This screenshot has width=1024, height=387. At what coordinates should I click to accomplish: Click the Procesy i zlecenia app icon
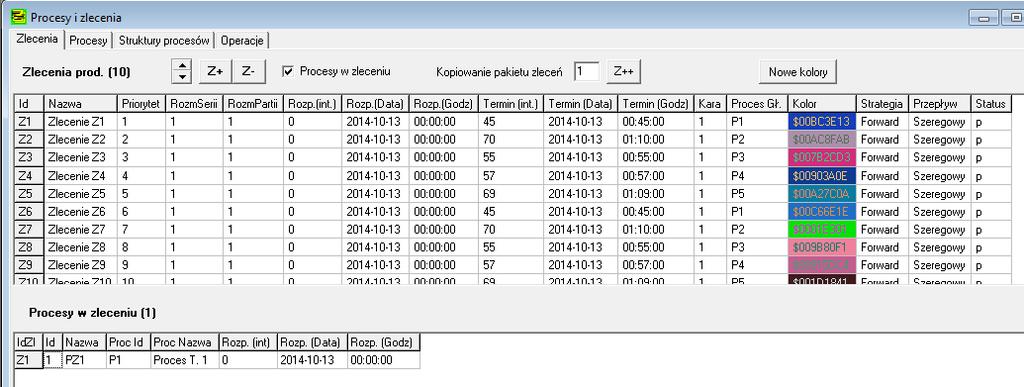pos(19,18)
